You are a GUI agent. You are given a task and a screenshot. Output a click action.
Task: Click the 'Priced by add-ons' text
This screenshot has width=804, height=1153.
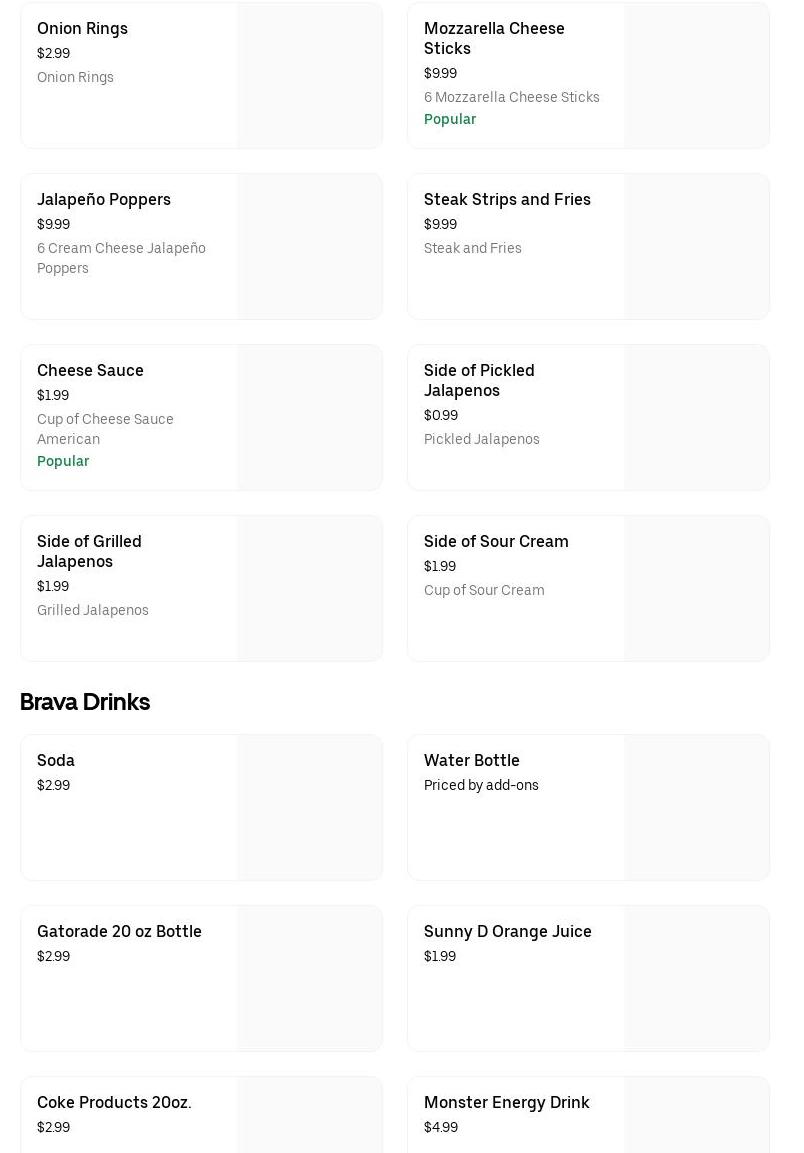click(481, 785)
